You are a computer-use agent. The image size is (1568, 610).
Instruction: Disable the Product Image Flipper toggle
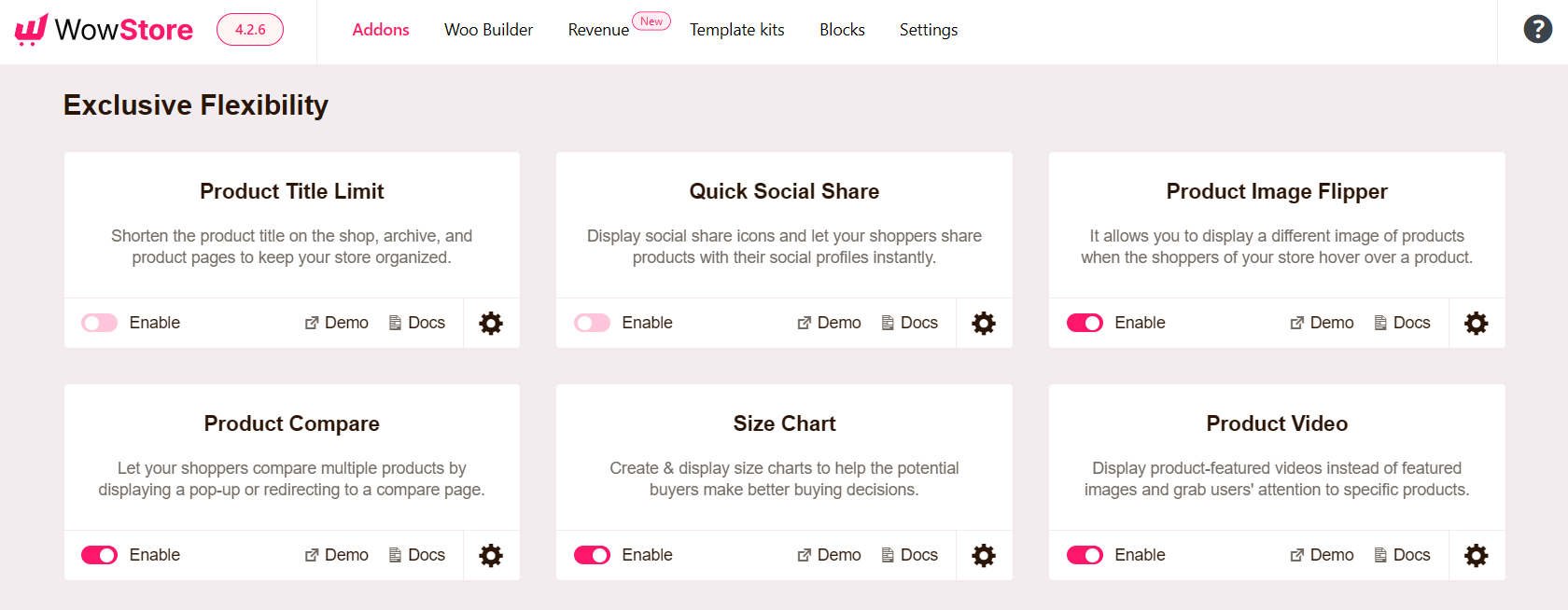pyautogui.click(x=1085, y=323)
